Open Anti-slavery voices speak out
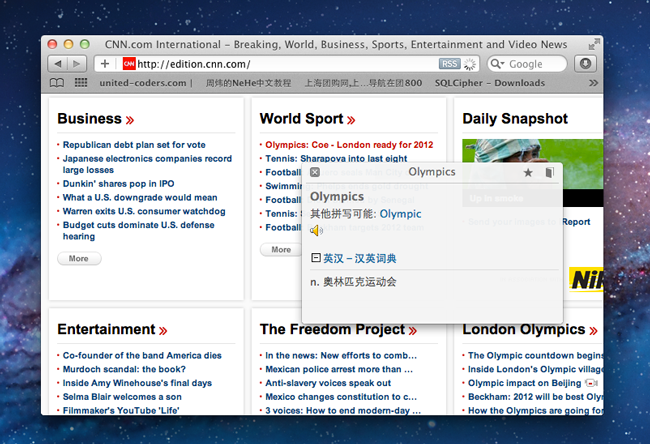The height and width of the screenshot is (444, 650). [328, 383]
